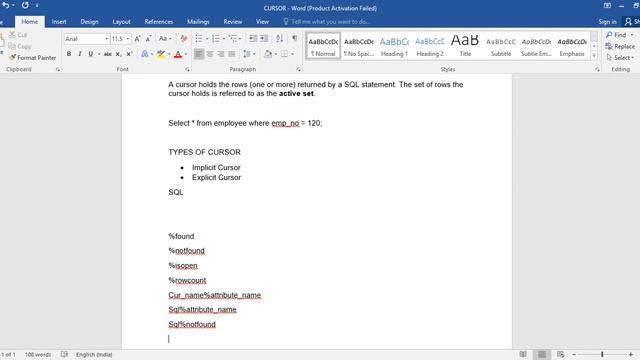Image resolution: width=640 pixels, height=360 pixels.
Task: Click the Format Painter tool
Action: (32, 58)
